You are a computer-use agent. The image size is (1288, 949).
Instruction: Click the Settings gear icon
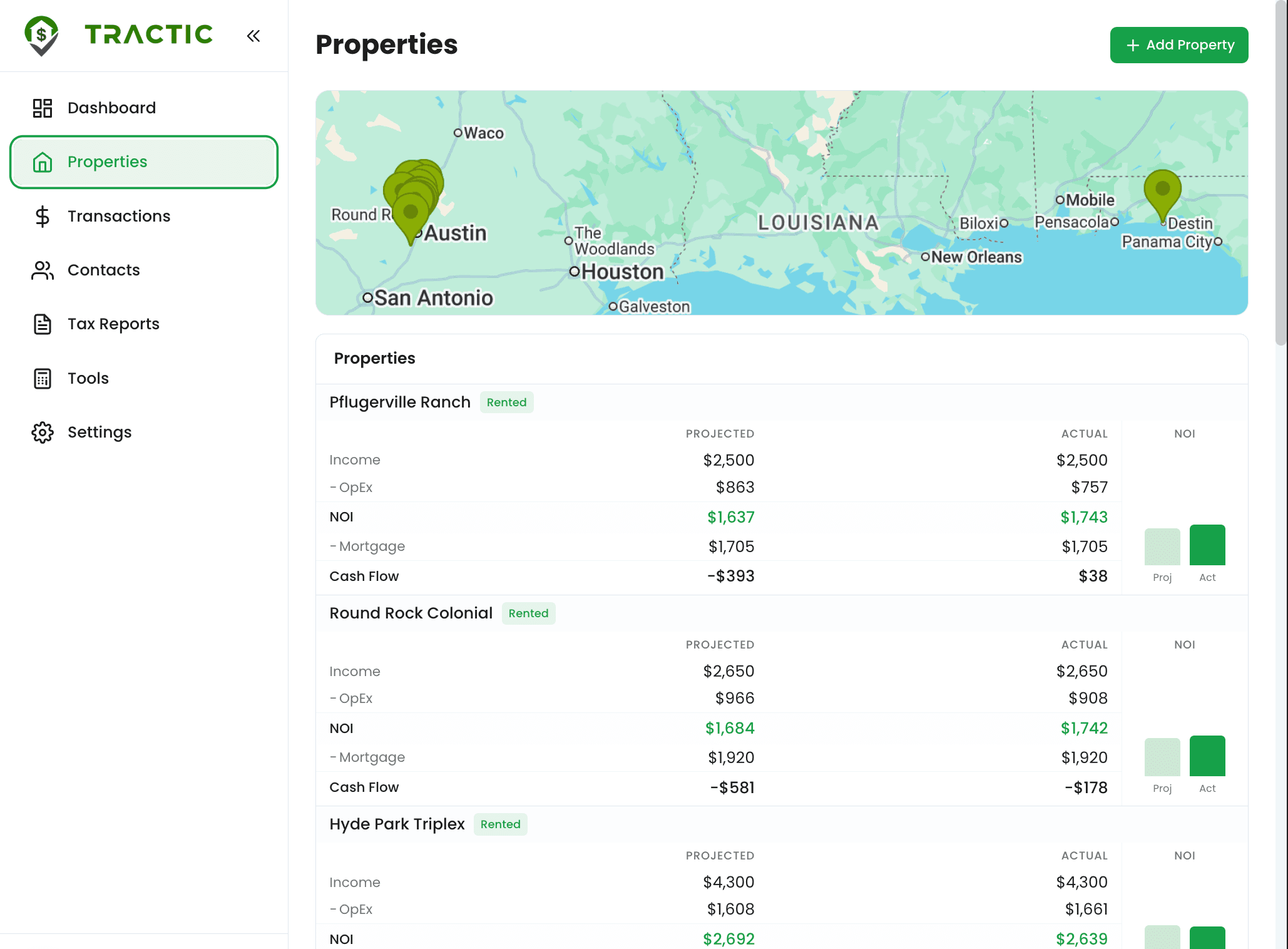click(x=42, y=432)
